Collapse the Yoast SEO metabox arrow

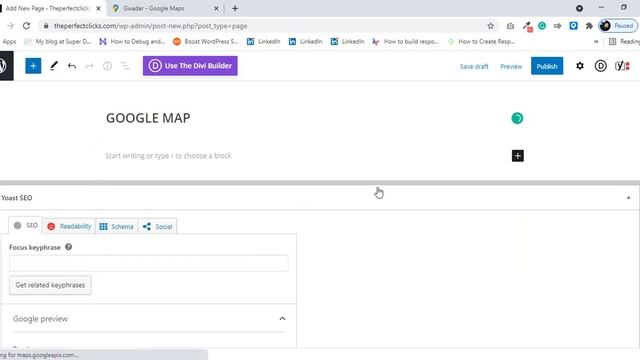click(629, 198)
